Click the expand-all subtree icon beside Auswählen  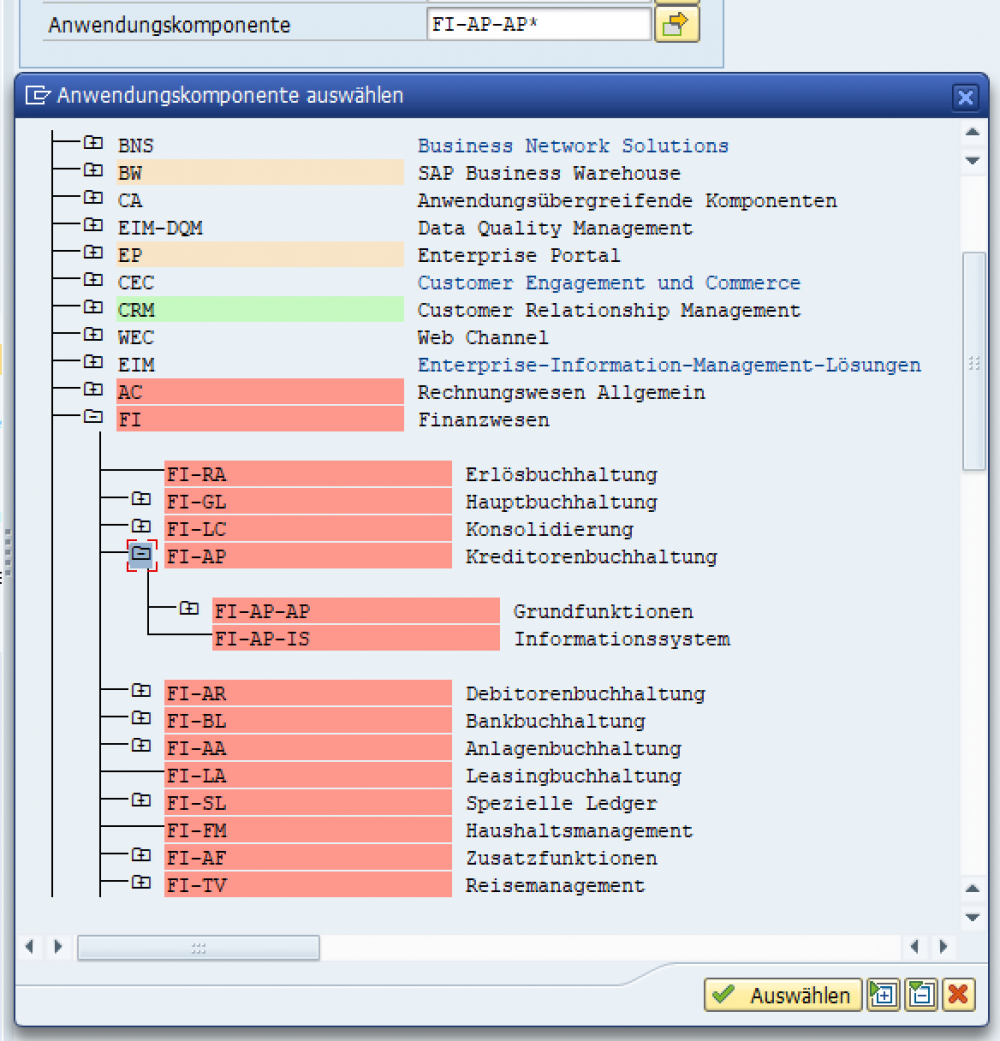coord(882,995)
